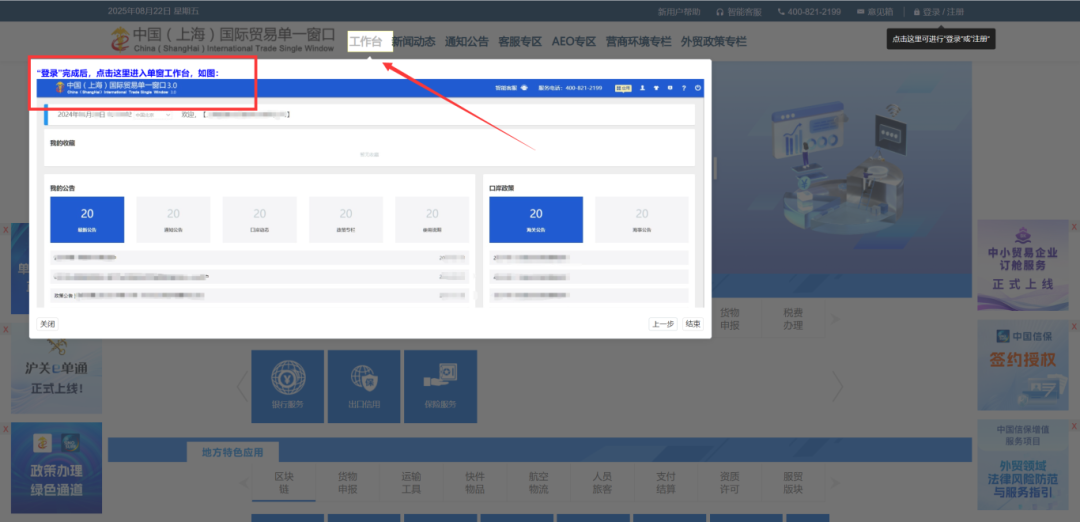The width and height of the screenshot is (1080, 522).
Task: Open the AEO专区 navigation item
Action: click(574, 41)
